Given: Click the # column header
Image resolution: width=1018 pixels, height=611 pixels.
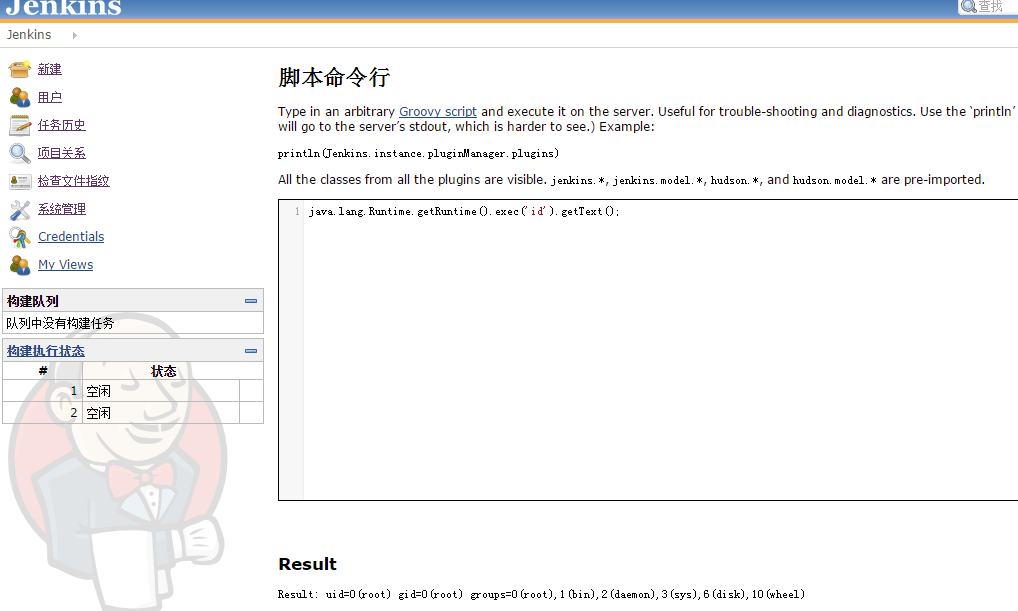Looking at the screenshot, I should tap(43, 371).
